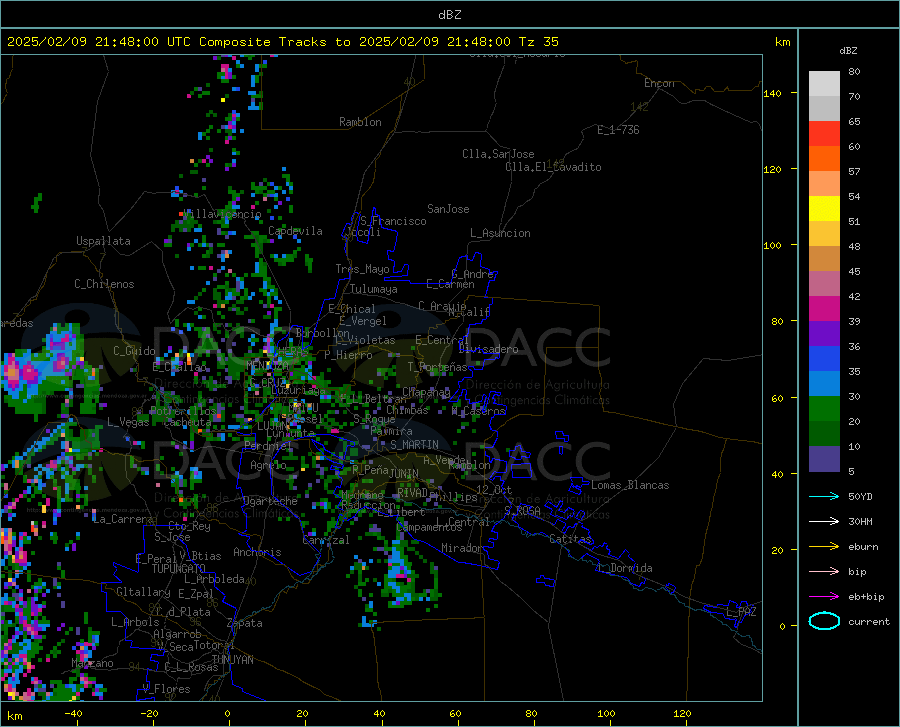Click the 'TUPUNGATO' map label
This screenshot has height=727, width=900.
179,569
